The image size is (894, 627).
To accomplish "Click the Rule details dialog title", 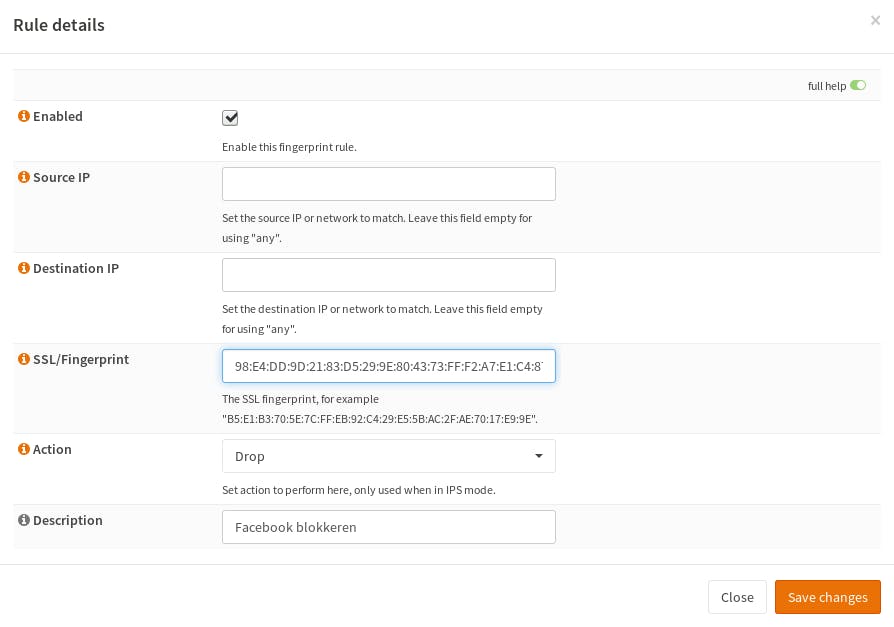I will coord(59,25).
